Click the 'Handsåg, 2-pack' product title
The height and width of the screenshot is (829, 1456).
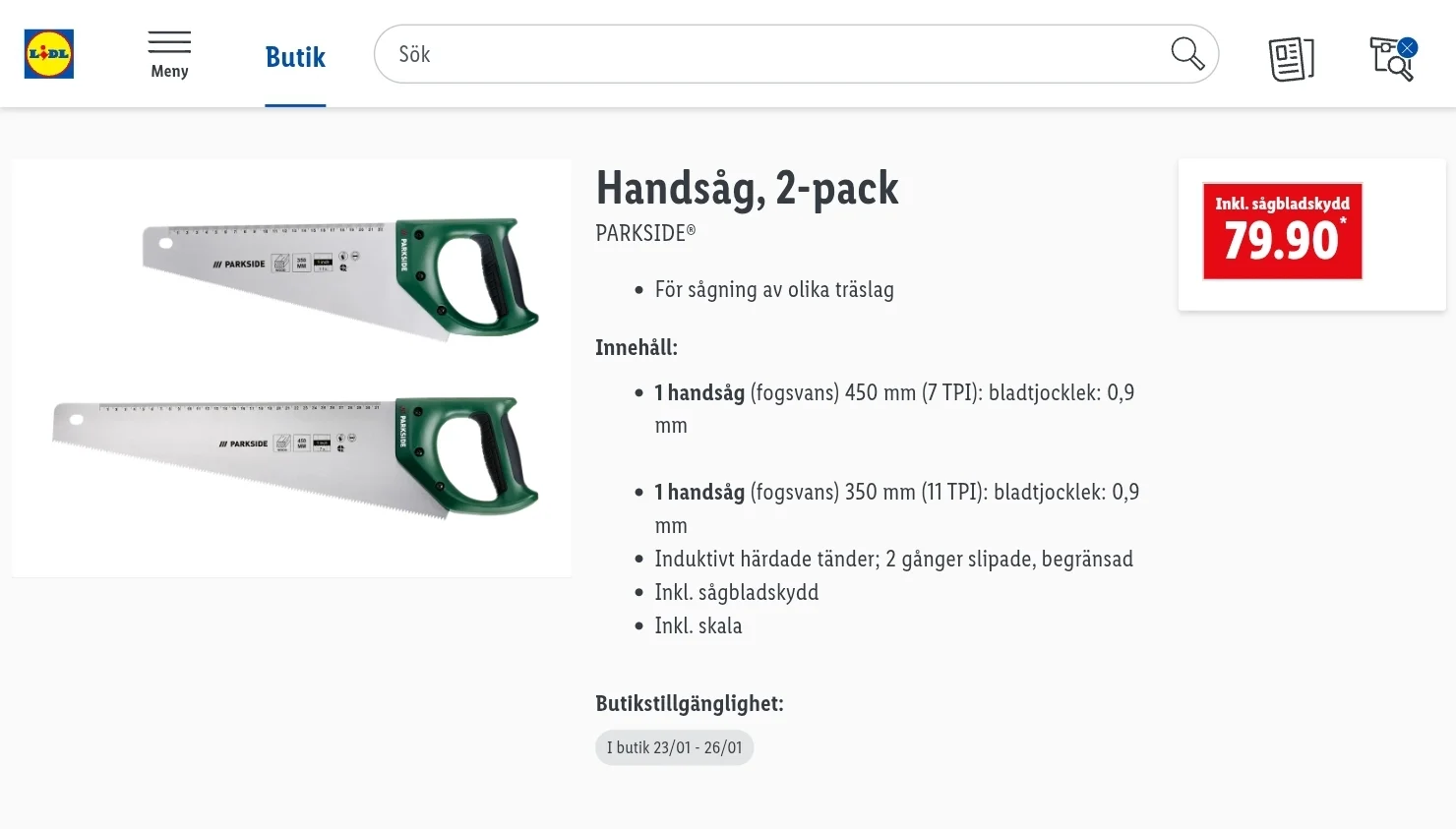click(x=747, y=188)
